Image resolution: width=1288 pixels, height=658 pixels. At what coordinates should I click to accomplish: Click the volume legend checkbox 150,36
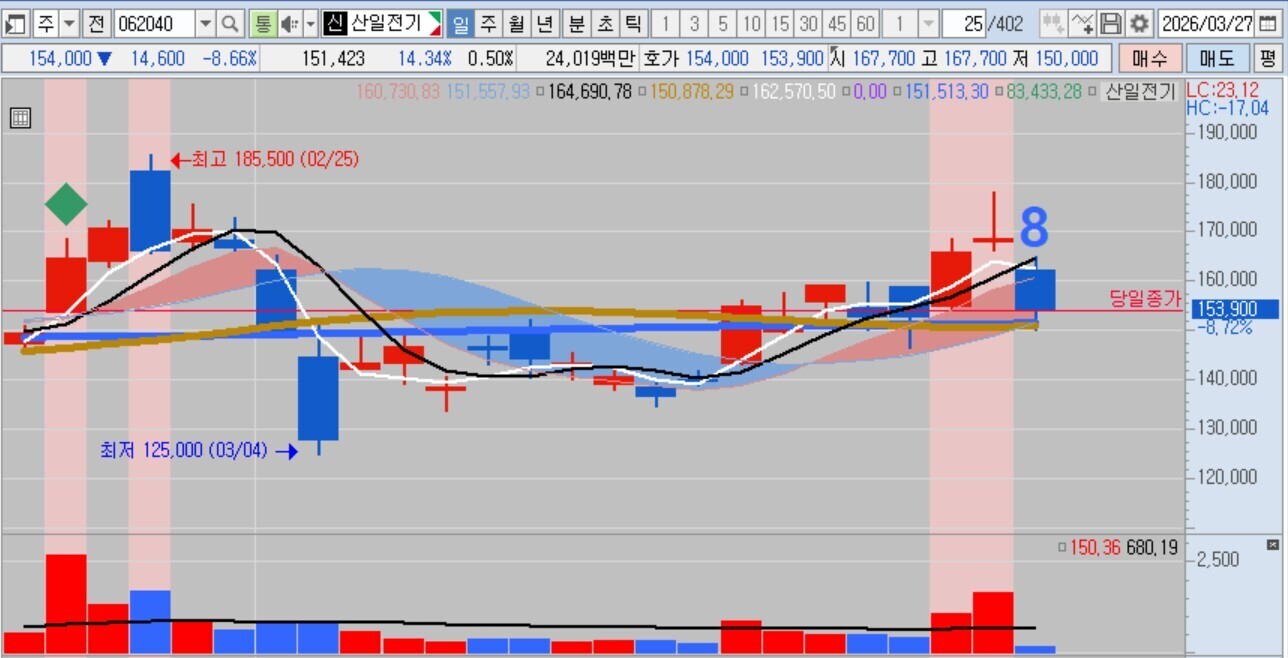coord(1063,548)
